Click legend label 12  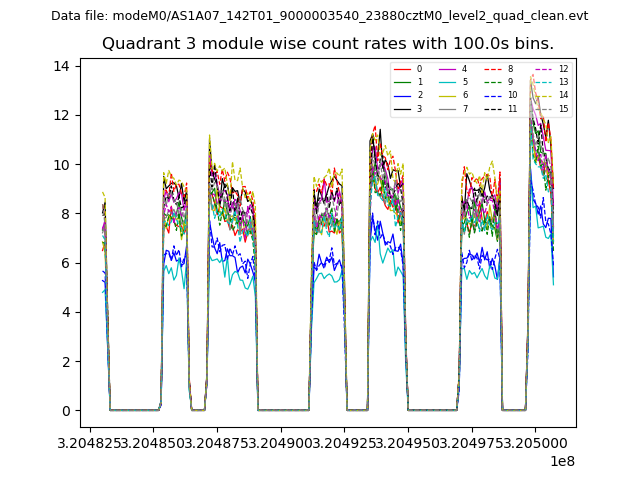point(563,69)
